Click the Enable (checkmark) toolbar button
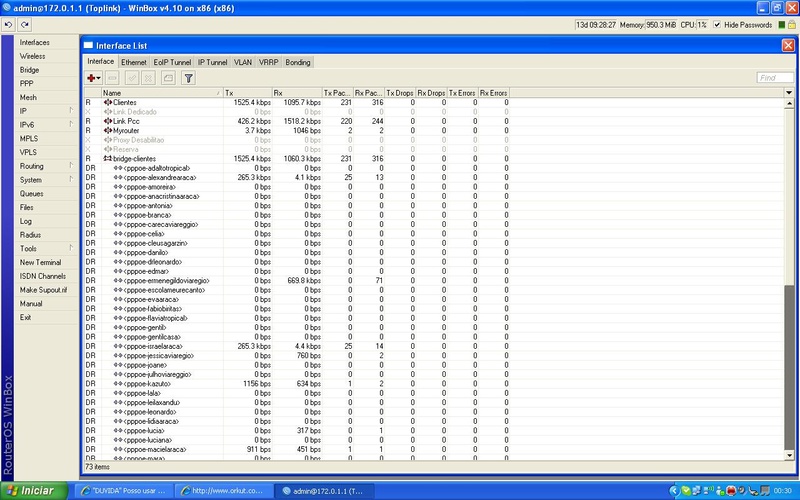 click(132, 78)
